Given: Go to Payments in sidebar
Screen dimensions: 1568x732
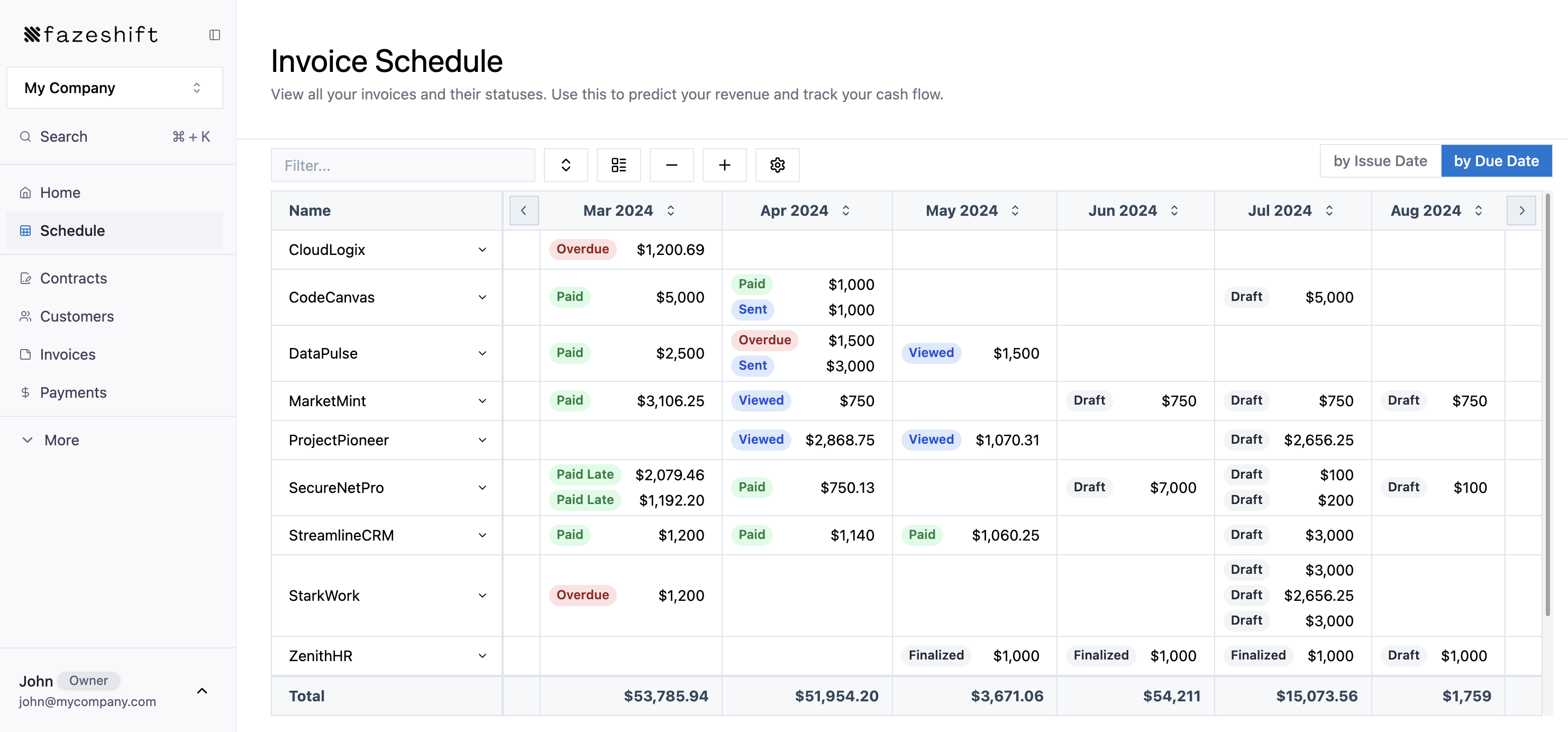Looking at the screenshot, I should pos(73,392).
